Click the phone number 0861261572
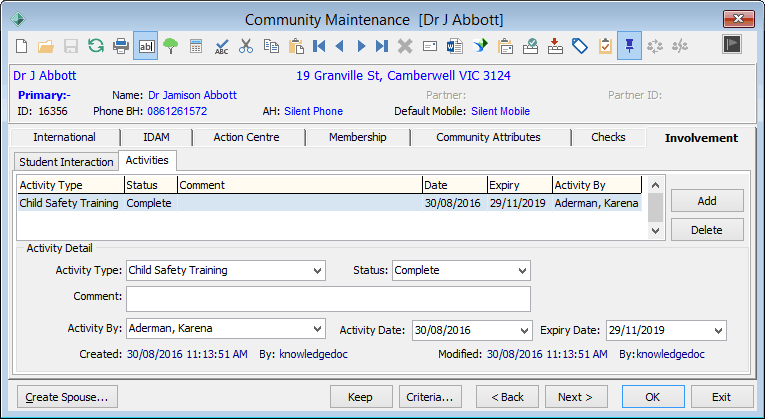The image size is (765, 419). (177, 111)
